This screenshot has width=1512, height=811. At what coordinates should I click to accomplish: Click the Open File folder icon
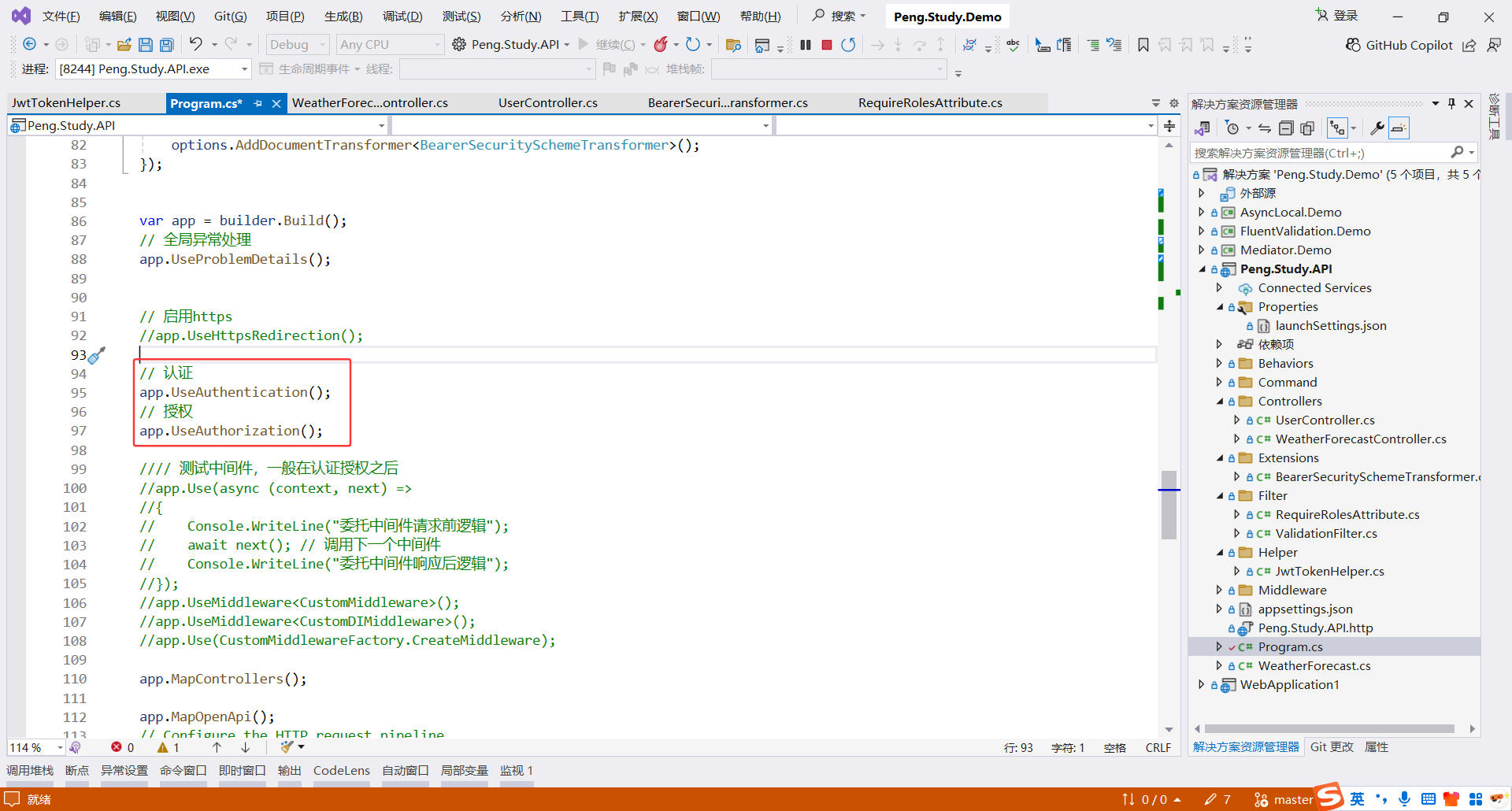point(124,45)
